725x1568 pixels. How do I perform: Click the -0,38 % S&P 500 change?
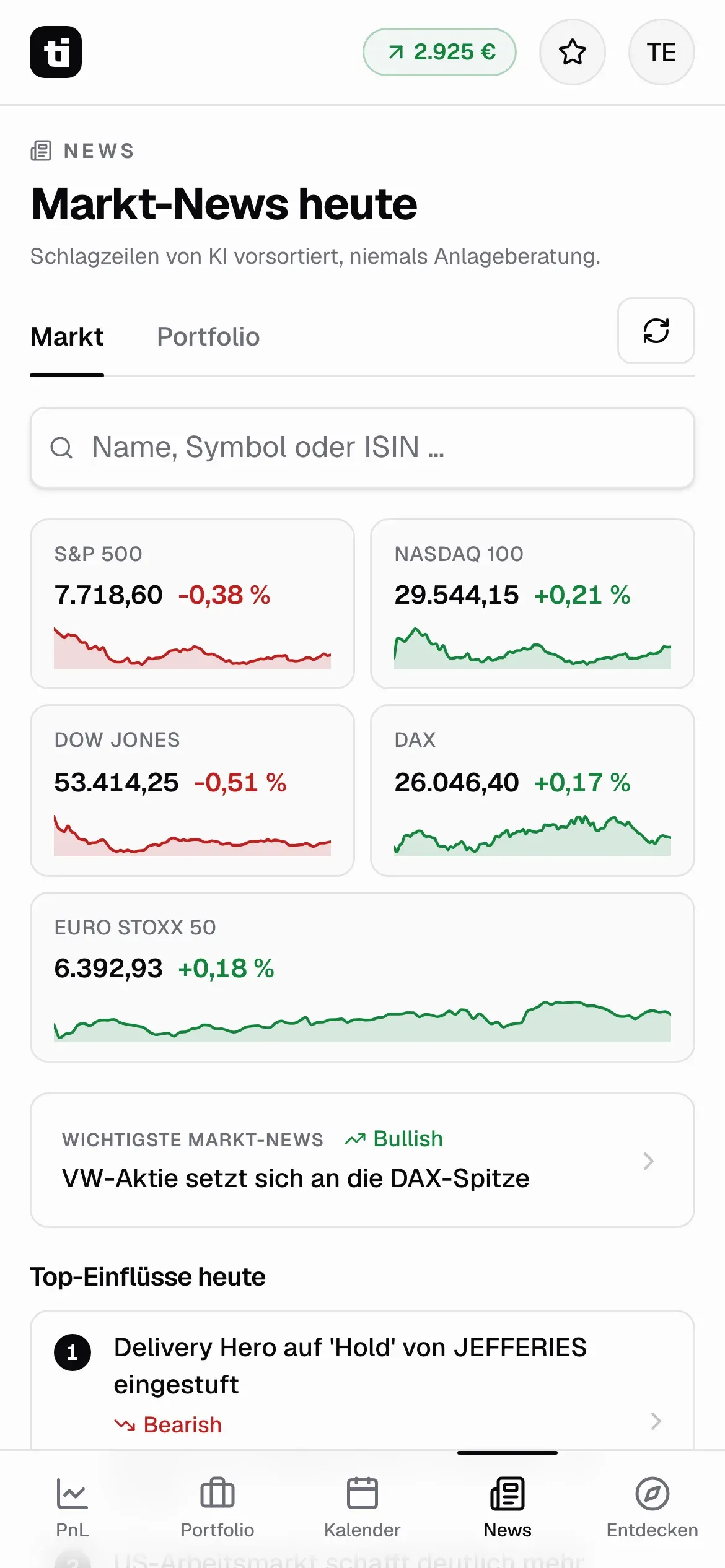pyautogui.click(x=224, y=595)
